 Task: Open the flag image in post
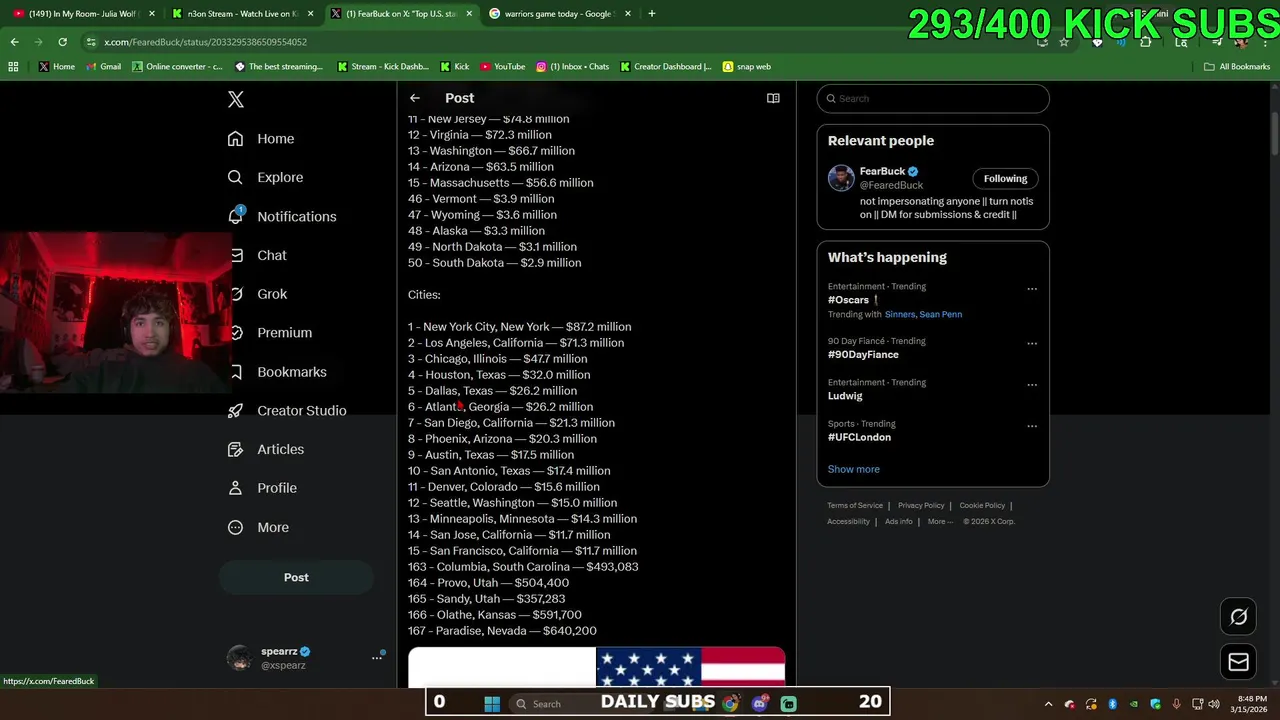596,667
